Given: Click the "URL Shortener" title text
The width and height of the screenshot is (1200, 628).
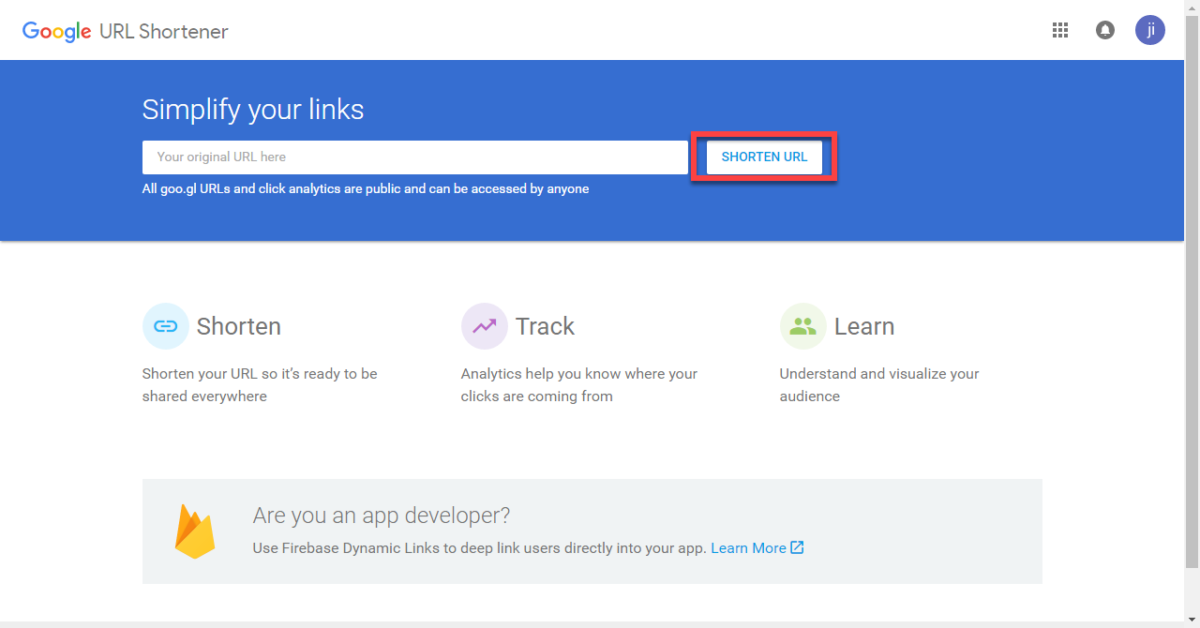Looking at the screenshot, I should [x=164, y=31].
